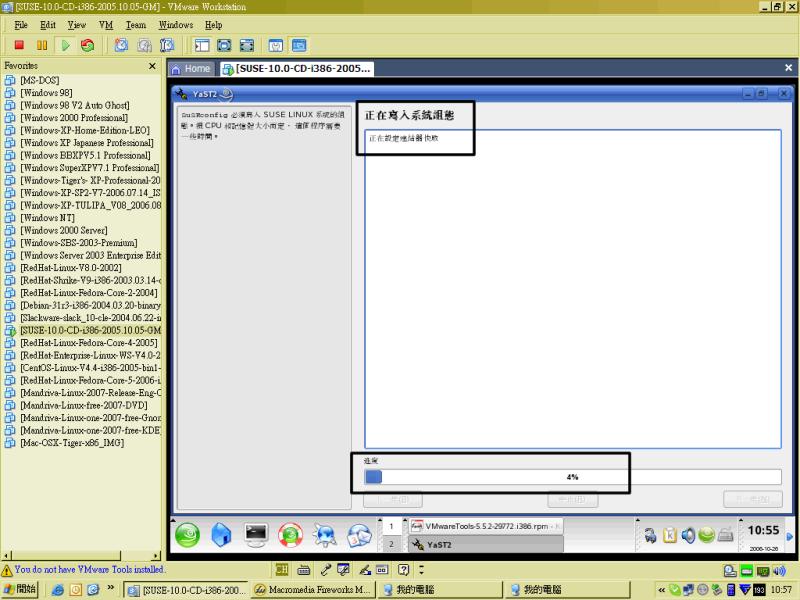Open the Snapshot Manager toolbar icon
The width and height of the screenshot is (800, 600).
point(167,45)
